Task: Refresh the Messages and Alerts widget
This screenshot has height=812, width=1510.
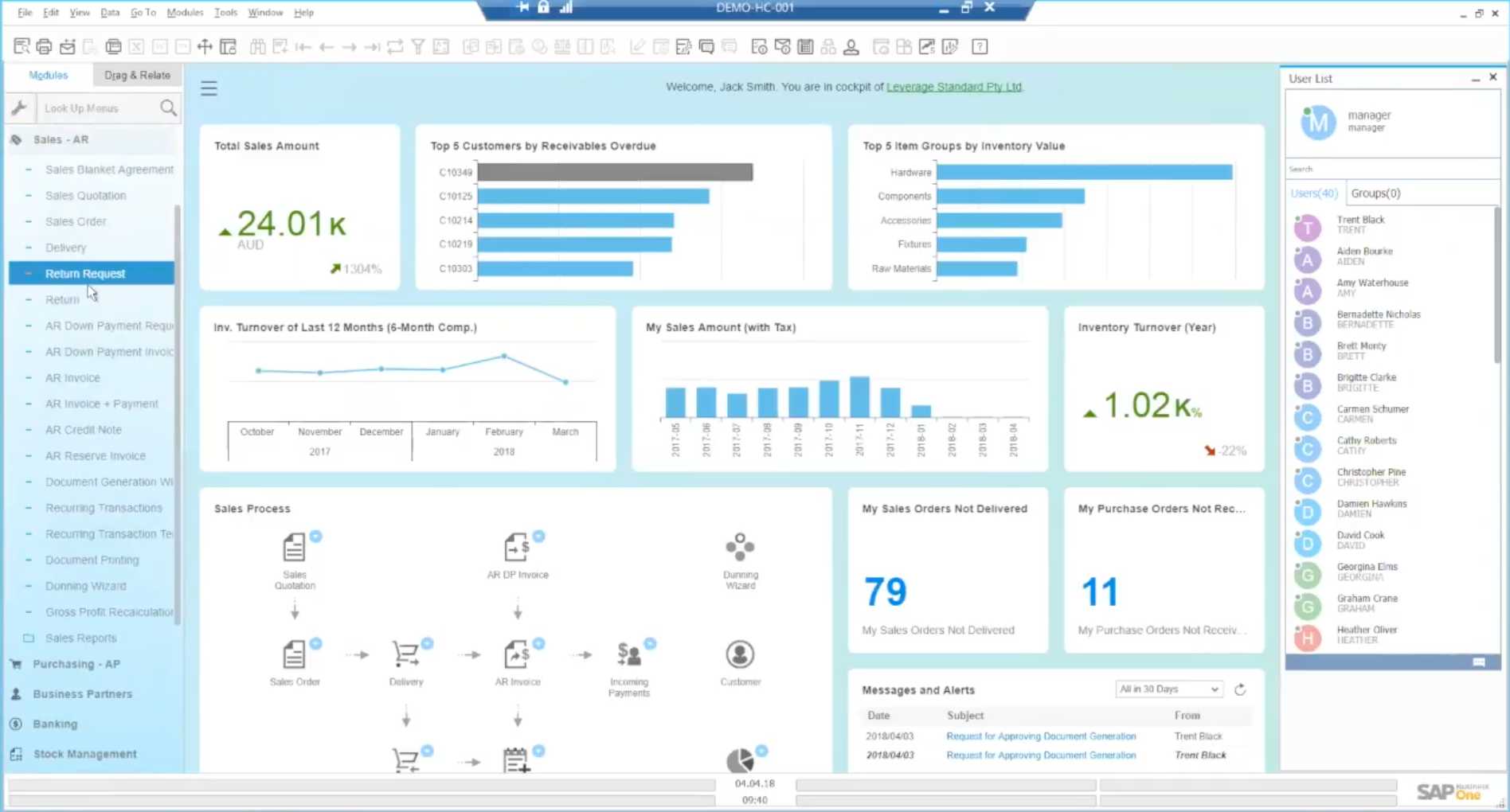Action: click(x=1240, y=689)
